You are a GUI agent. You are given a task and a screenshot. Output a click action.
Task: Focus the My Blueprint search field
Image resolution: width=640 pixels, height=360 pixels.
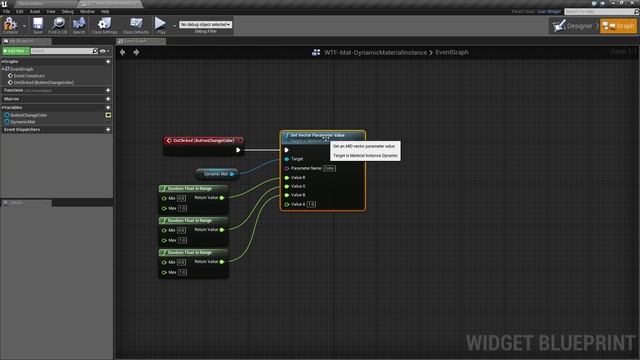(61, 51)
